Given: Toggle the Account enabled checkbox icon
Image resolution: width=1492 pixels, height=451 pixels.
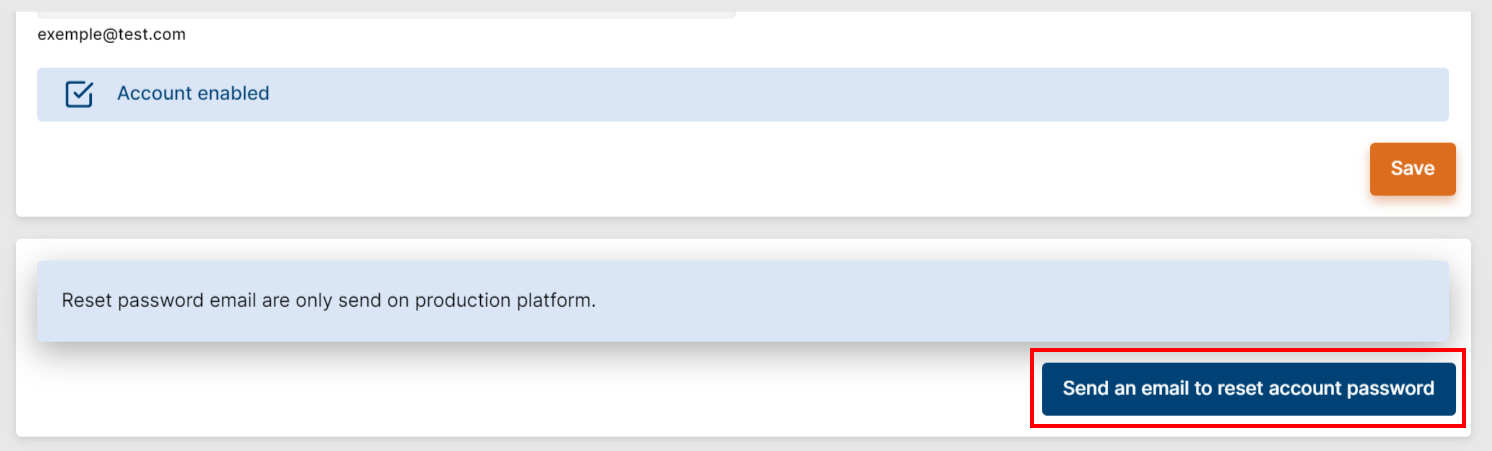Looking at the screenshot, I should [x=79, y=94].
